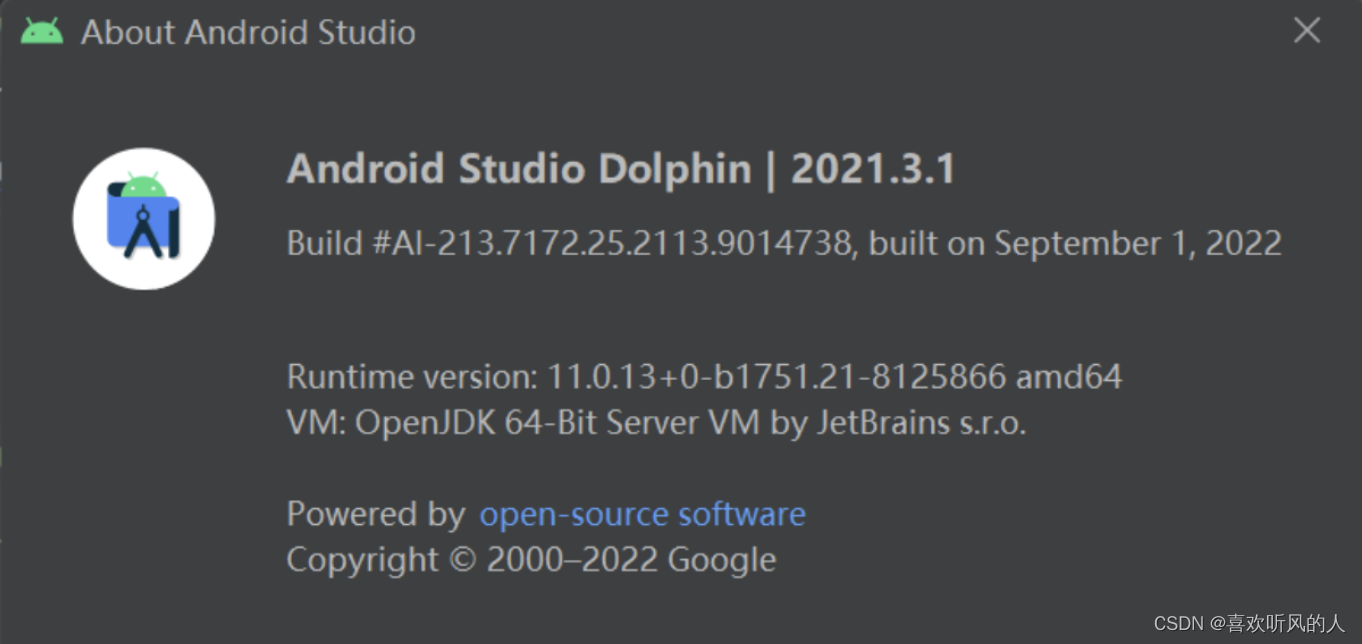Click the About Android Studio title text
Image resolution: width=1362 pixels, height=644 pixels.
[250, 31]
